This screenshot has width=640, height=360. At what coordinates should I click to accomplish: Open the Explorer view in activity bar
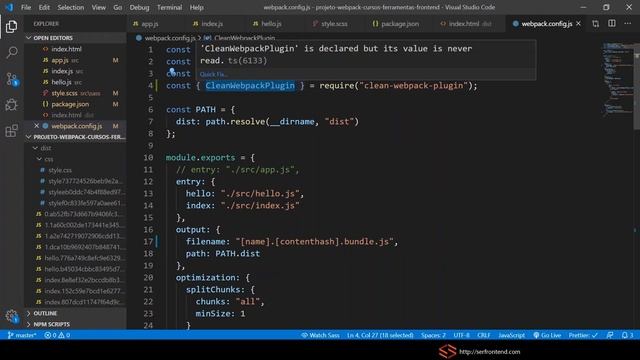coord(11,27)
